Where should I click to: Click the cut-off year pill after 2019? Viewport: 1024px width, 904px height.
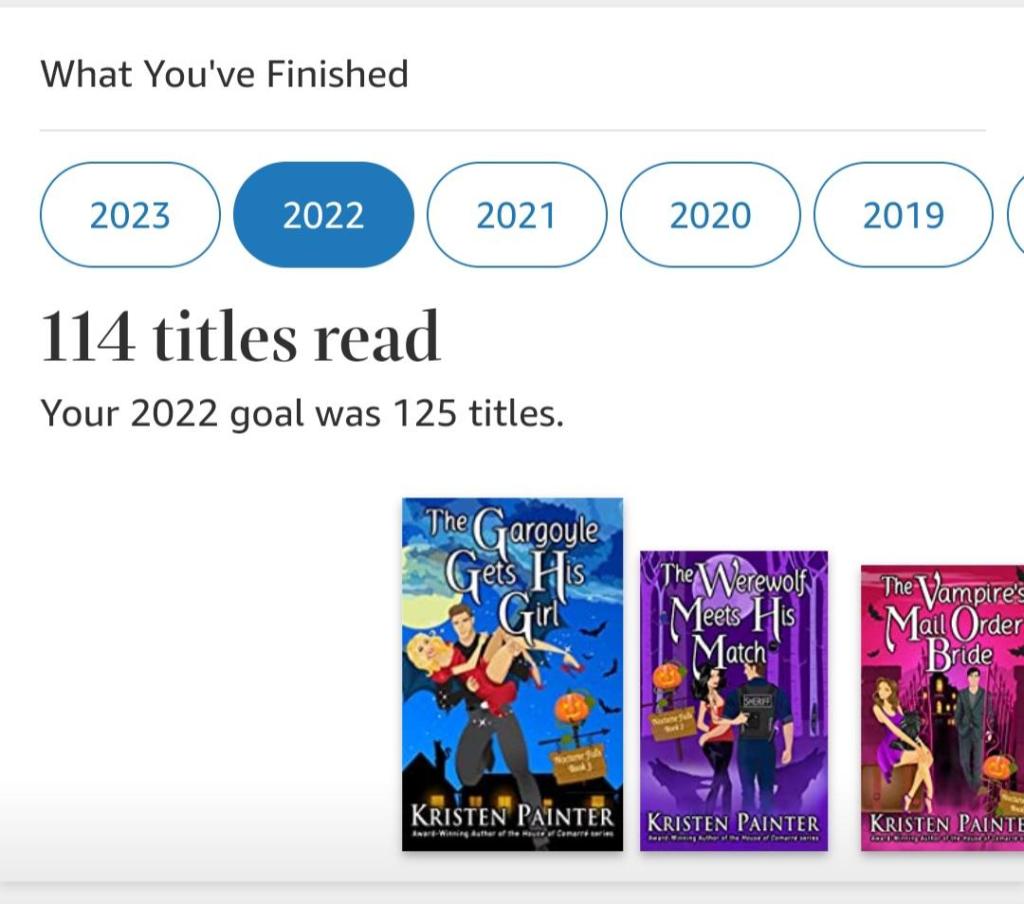coord(1016,215)
